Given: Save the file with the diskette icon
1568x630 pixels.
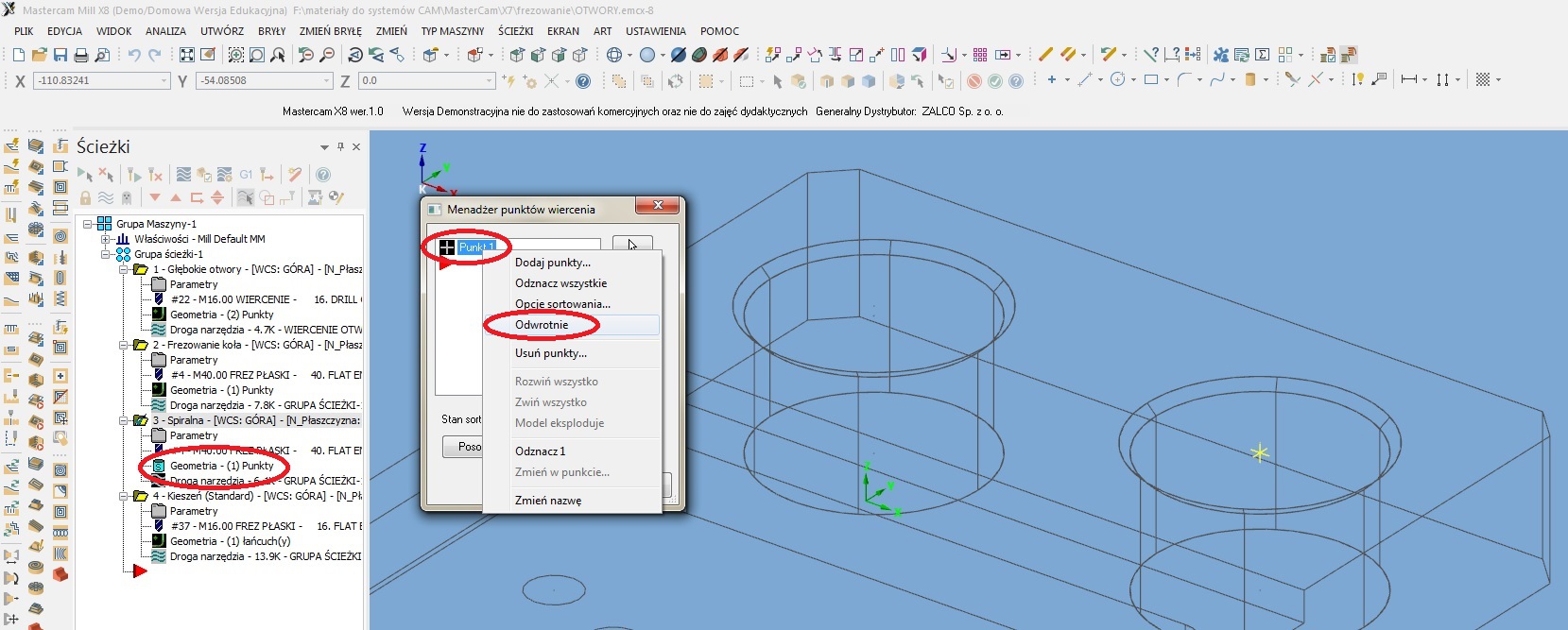Looking at the screenshot, I should [60, 55].
